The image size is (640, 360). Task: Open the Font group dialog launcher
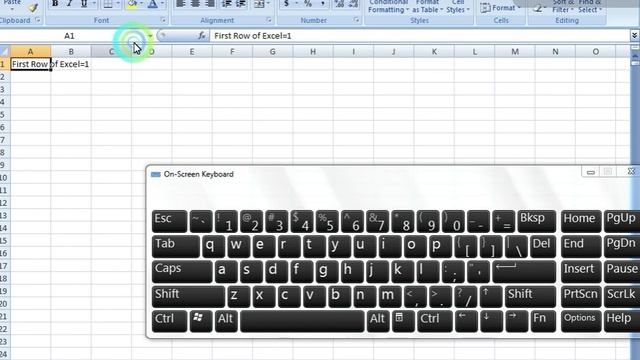[x=163, y=20]
